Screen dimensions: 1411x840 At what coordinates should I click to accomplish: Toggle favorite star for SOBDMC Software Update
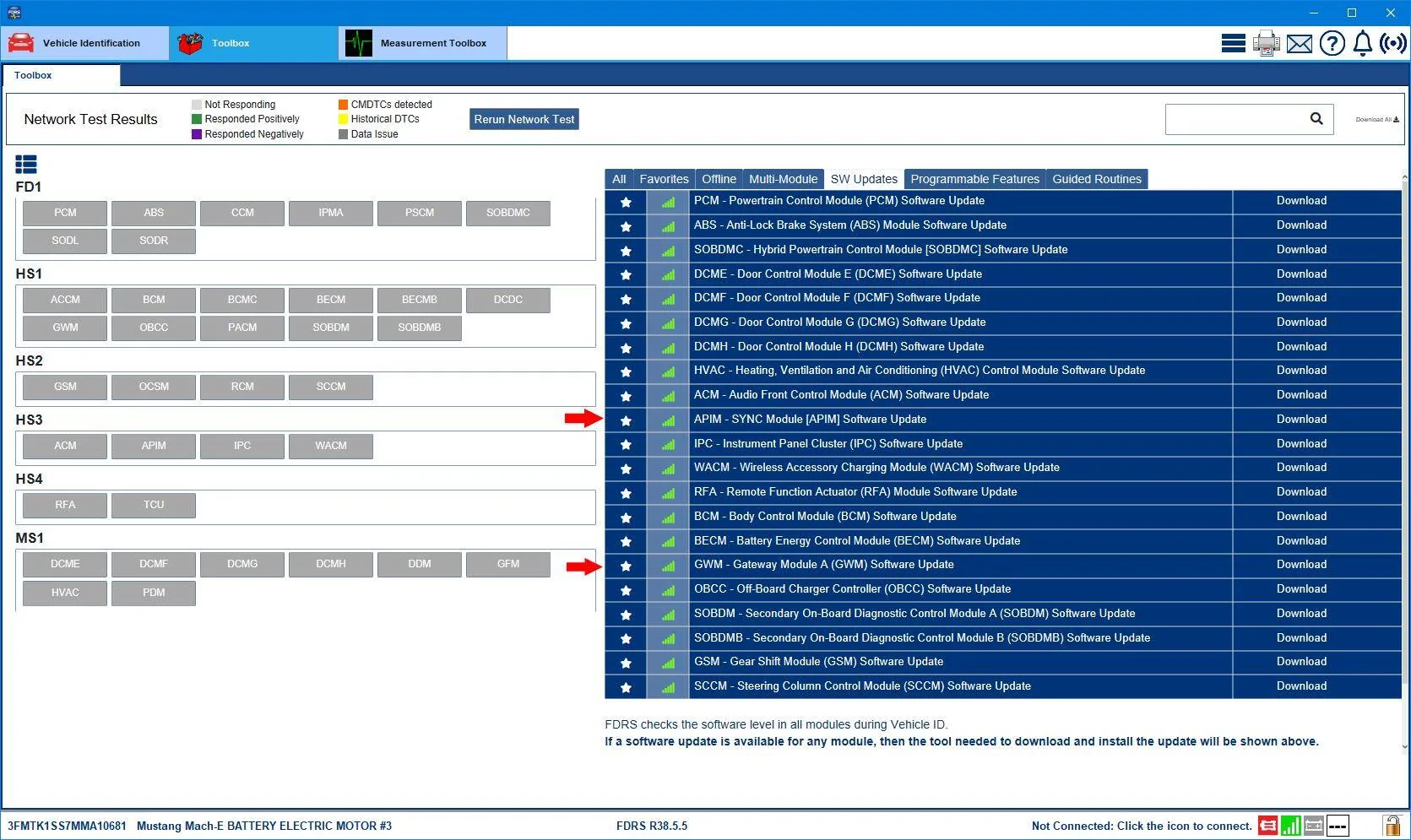(626, 251)
